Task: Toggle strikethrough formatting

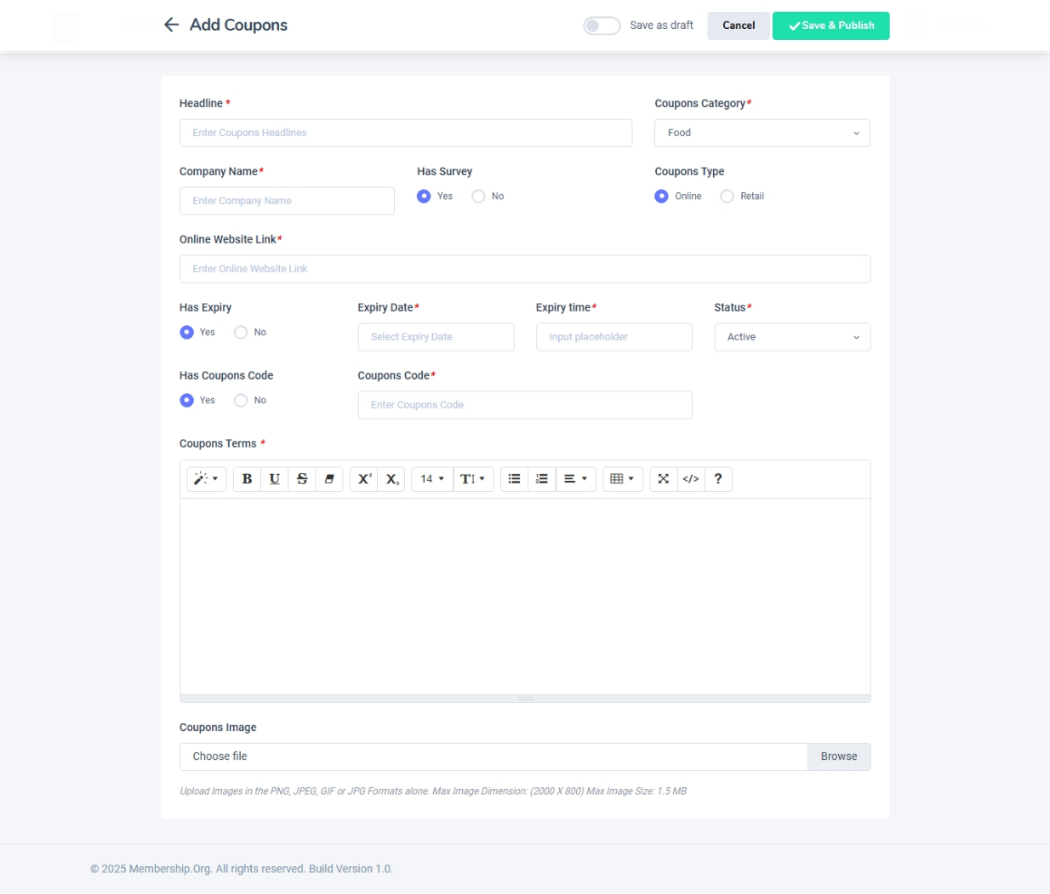Action: click(302, 479)
